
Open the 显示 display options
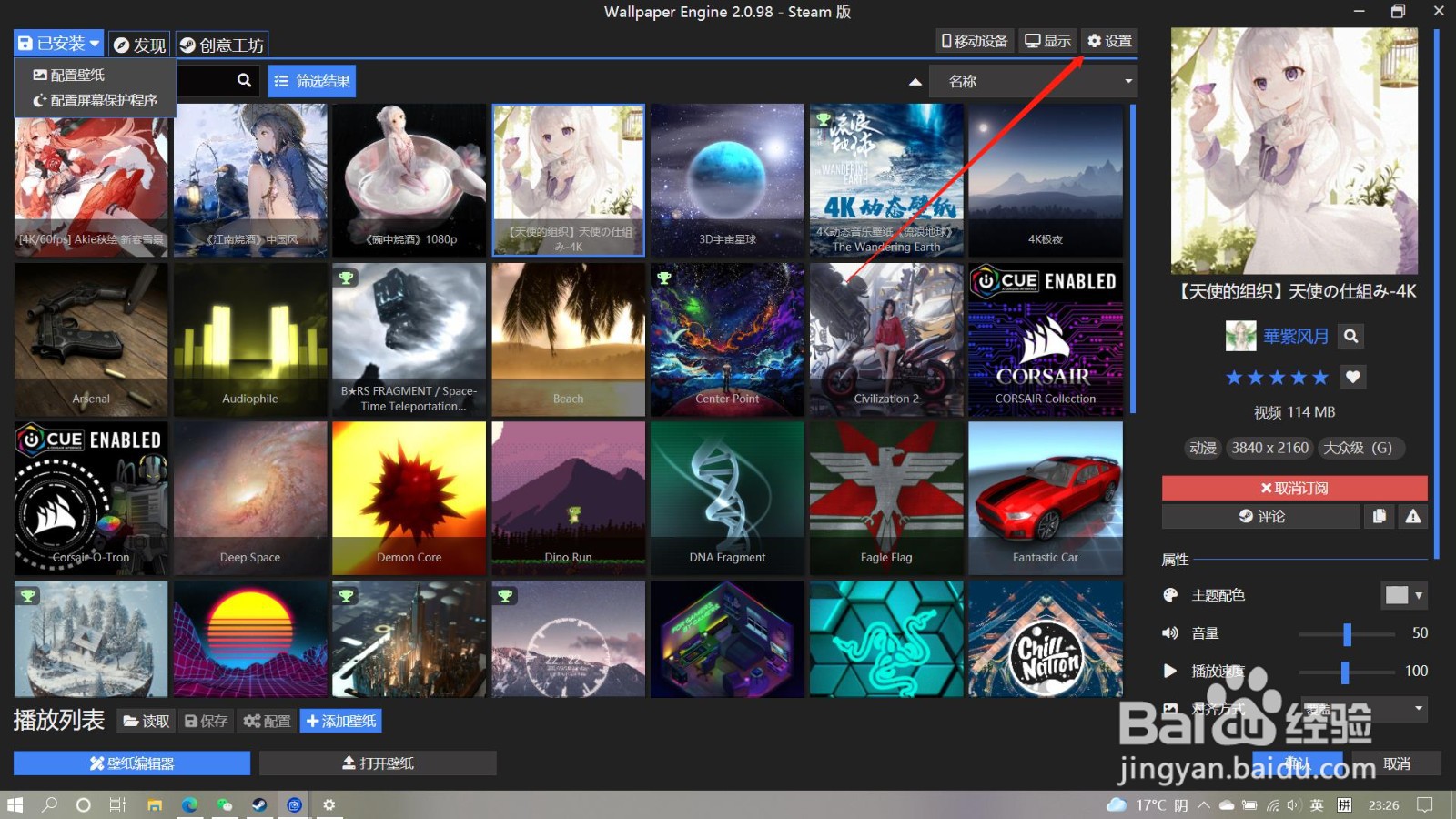(x=1047, y=41)
